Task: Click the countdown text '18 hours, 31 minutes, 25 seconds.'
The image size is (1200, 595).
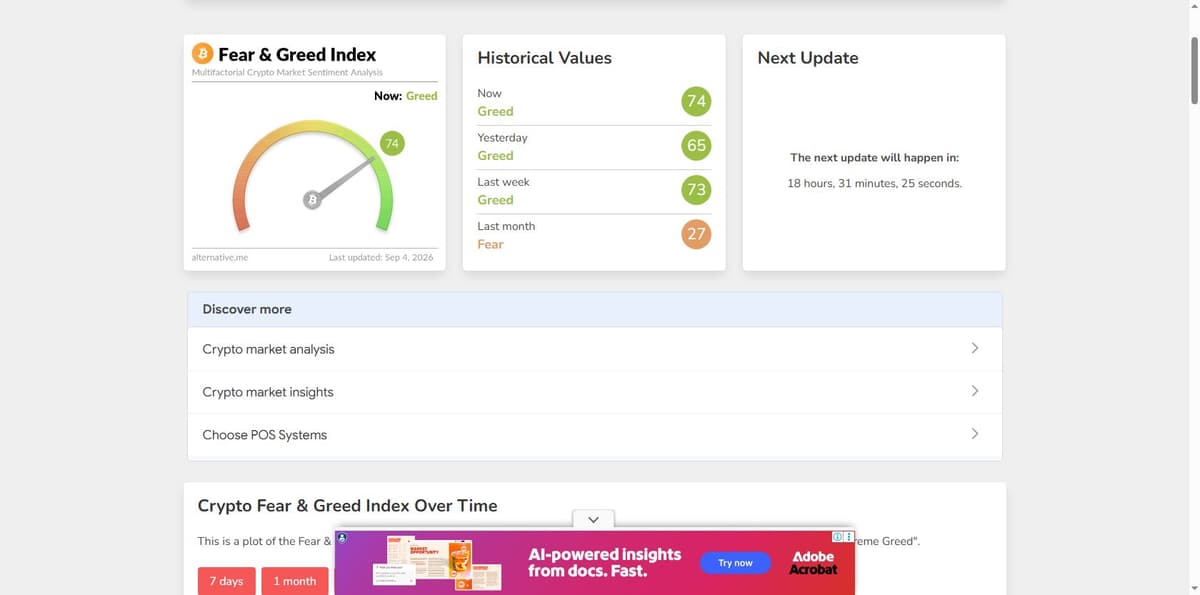Action: [x=875, y=183]
